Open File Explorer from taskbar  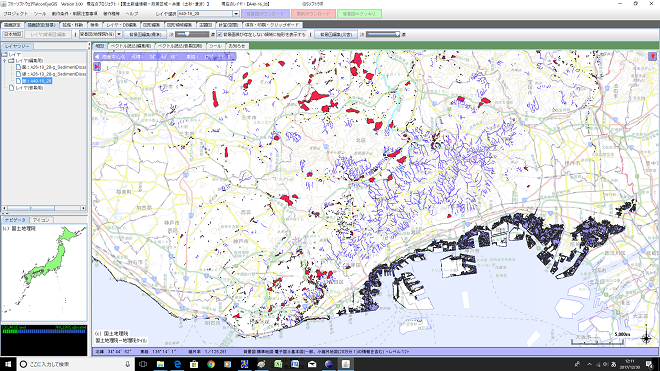coord(160,364)
